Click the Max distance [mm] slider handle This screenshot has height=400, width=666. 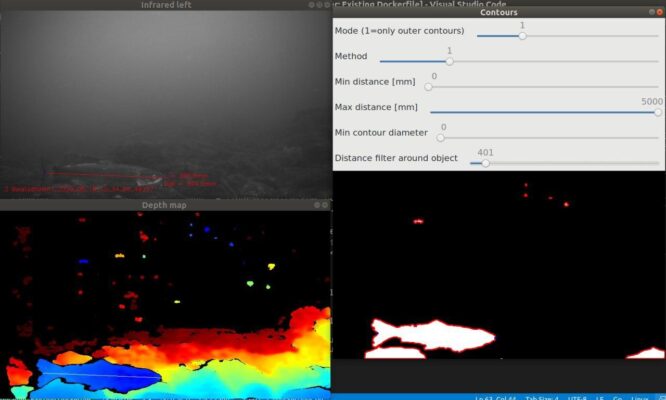click(x=658, y=113)
